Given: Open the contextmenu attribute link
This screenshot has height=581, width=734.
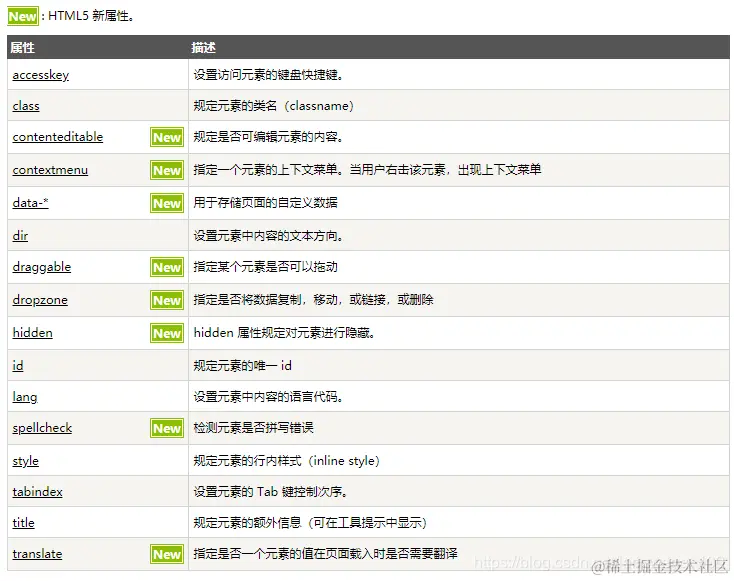Looking at the screenshot, I should pos(50,170).
